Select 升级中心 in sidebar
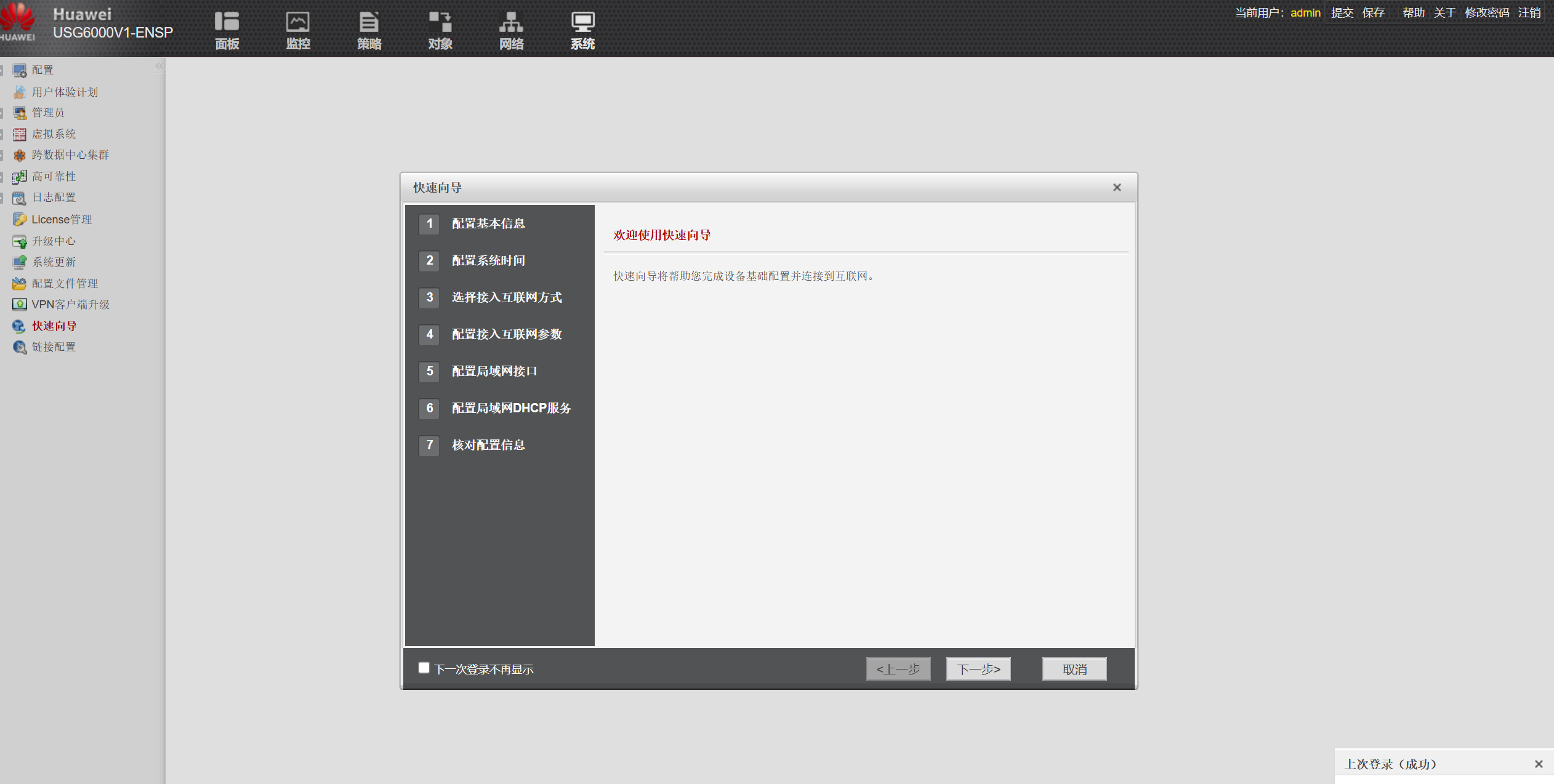Viewport: 1554px width, 784px height. coord(54,241)
